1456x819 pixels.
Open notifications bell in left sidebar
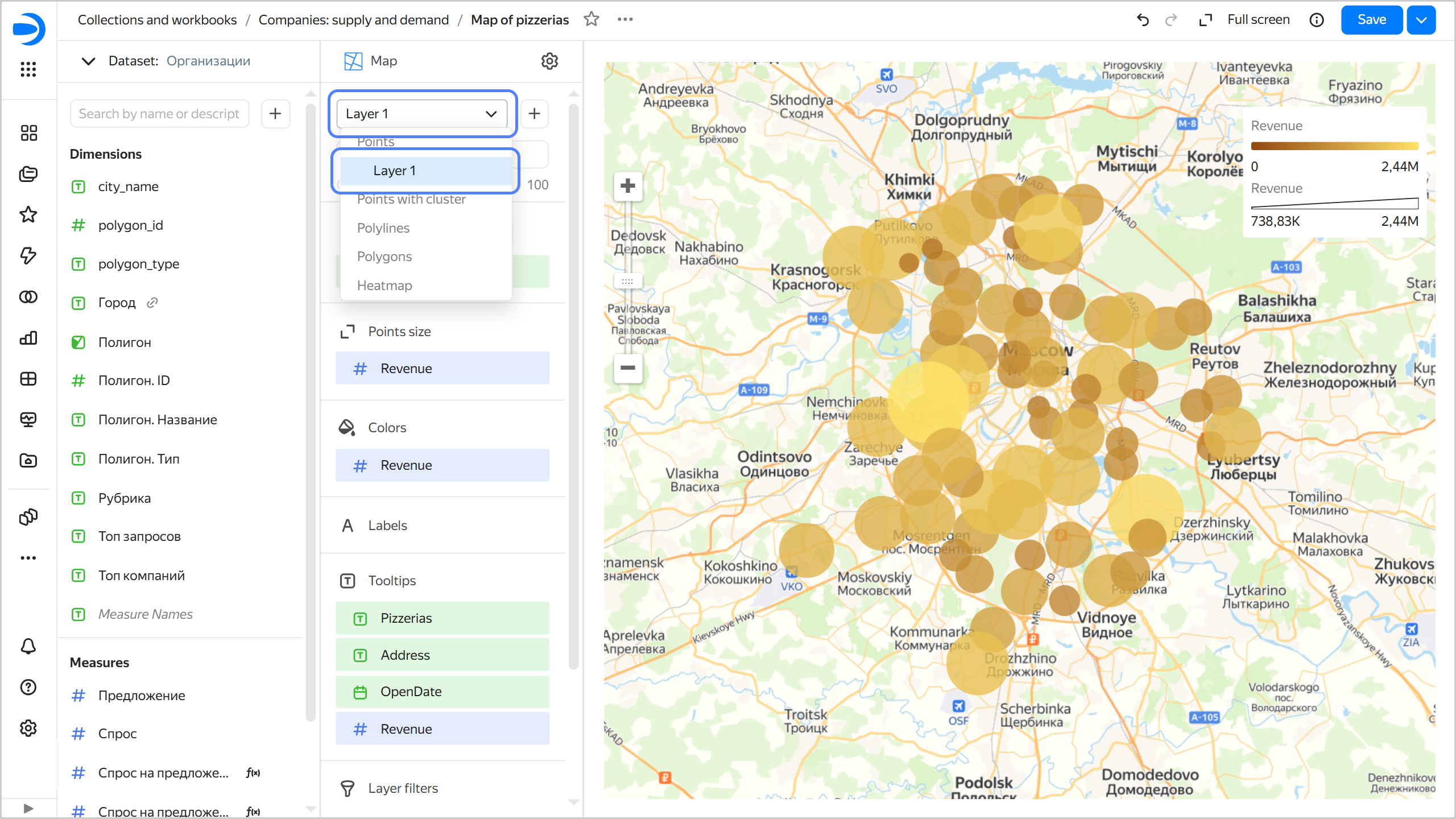28,646
